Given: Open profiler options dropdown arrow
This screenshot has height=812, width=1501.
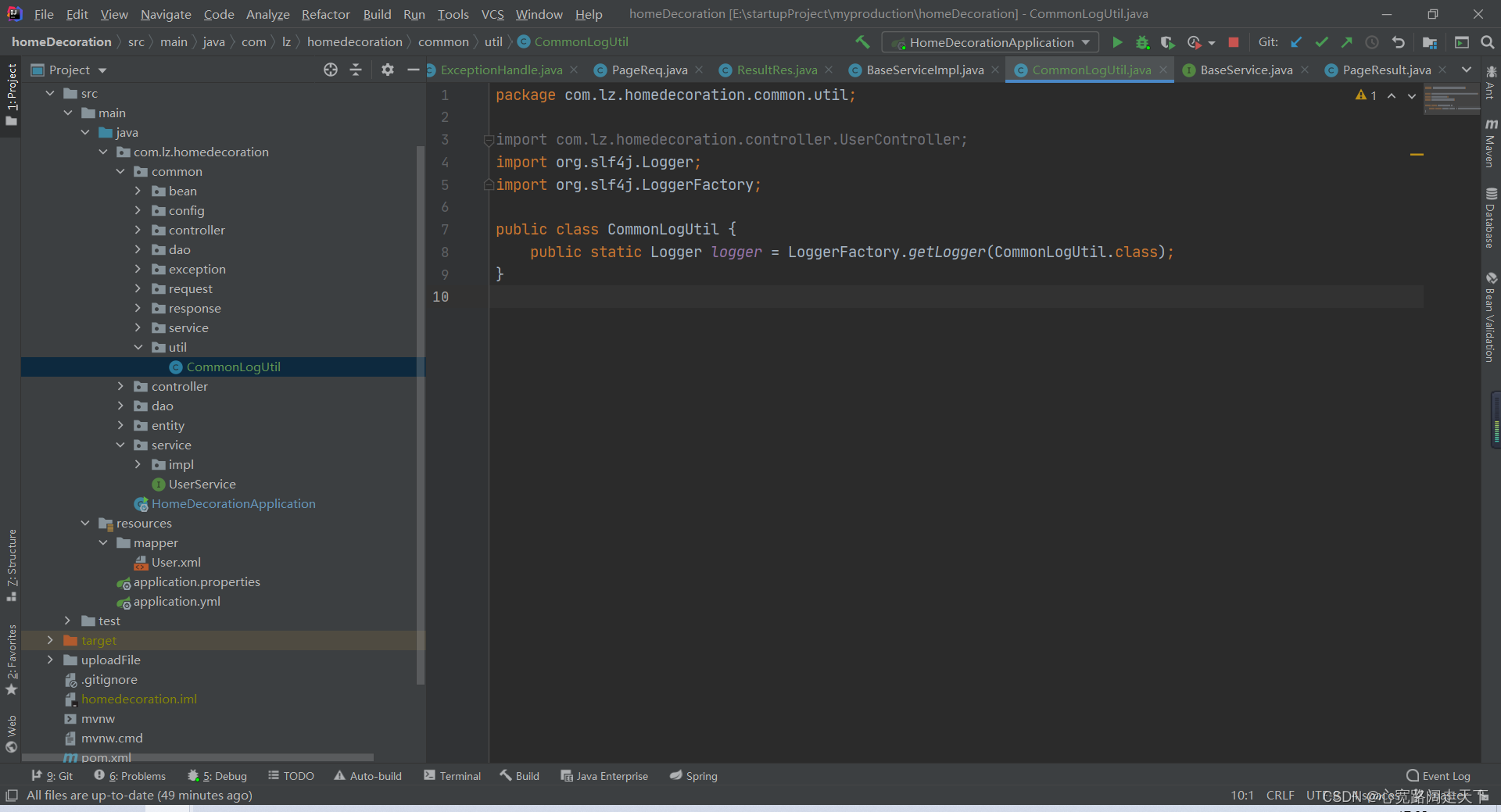Looking at the screenshot, I should [x=1212, y=43].
